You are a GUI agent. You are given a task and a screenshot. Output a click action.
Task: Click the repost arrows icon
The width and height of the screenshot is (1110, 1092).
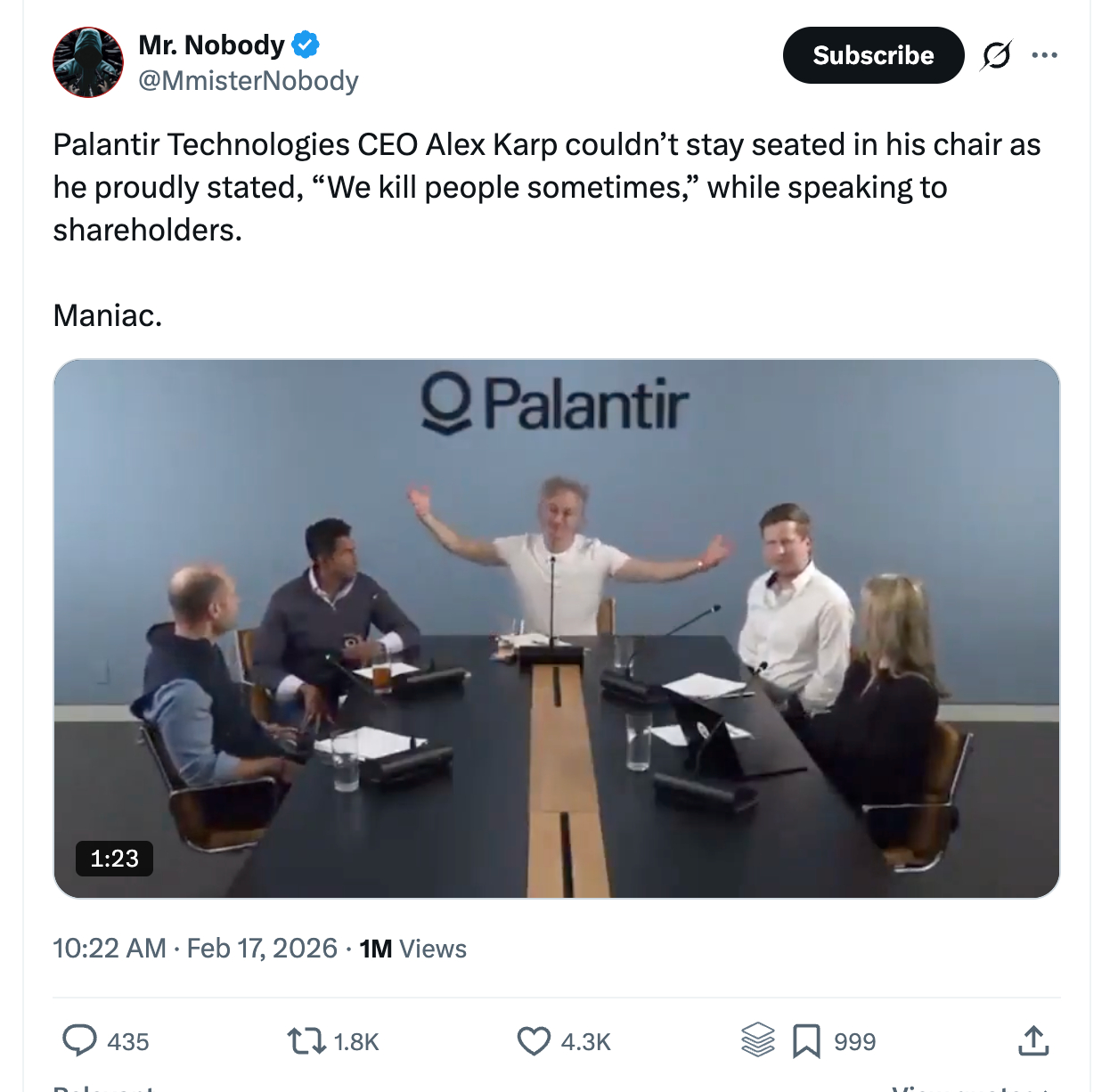tap(306, 1040)
